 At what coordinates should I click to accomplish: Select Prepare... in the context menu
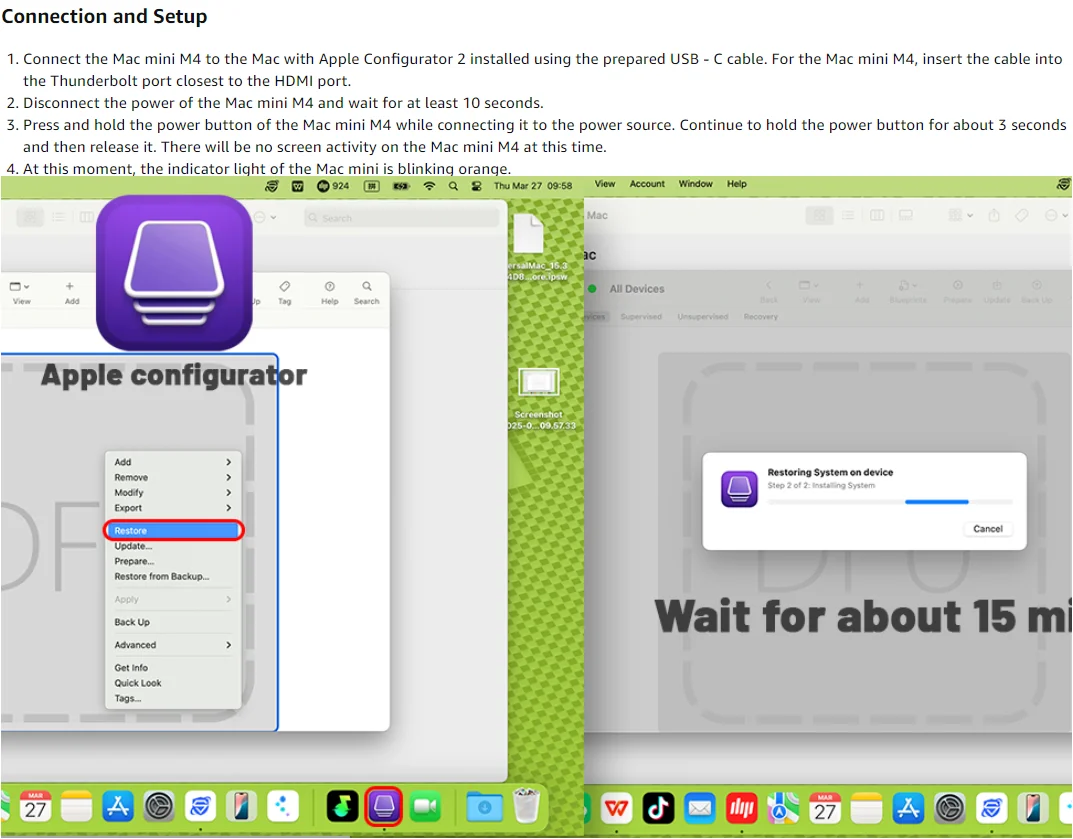coord(172,561)
